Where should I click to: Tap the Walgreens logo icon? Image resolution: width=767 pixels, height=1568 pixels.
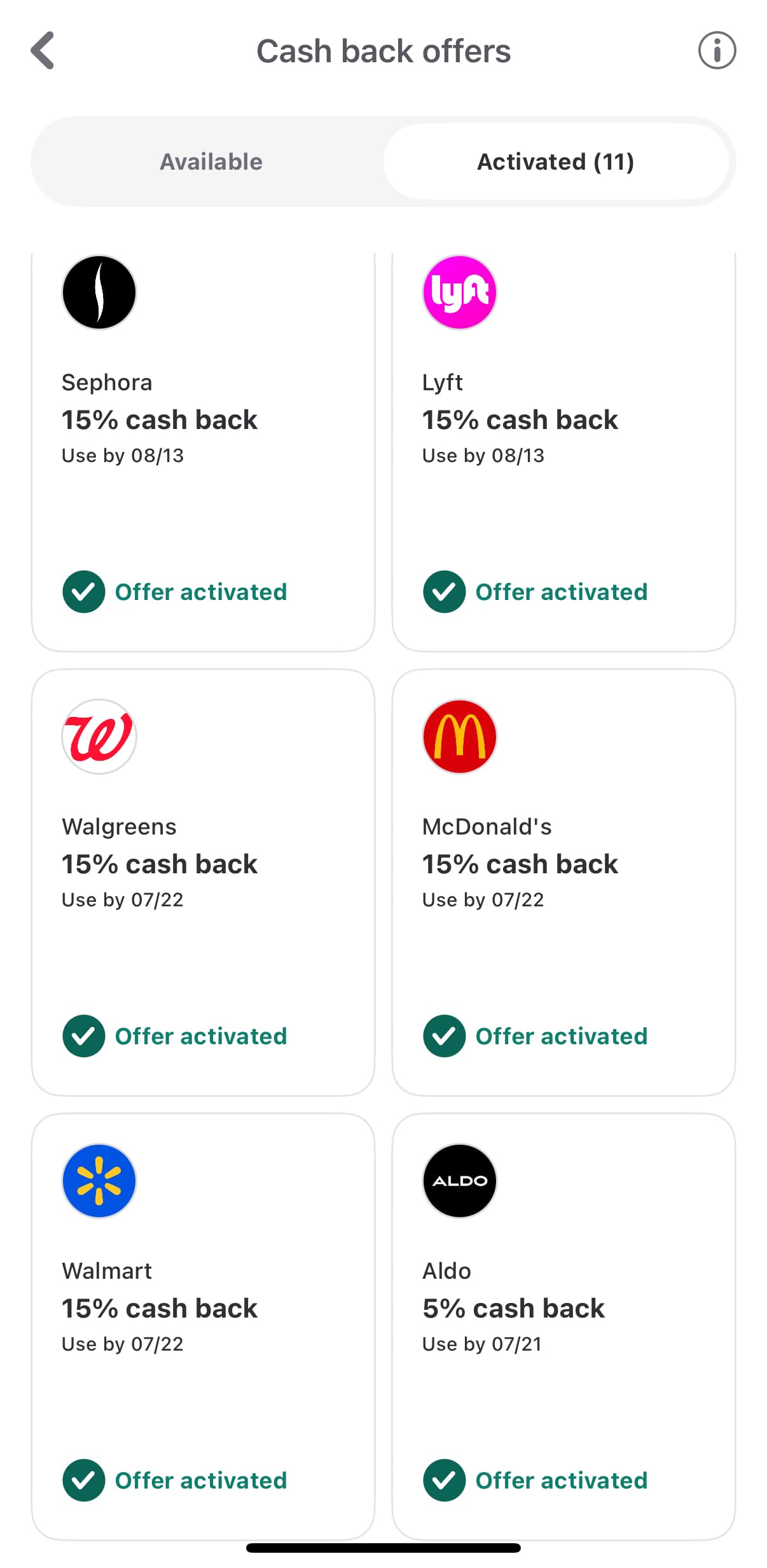[99, 737]
